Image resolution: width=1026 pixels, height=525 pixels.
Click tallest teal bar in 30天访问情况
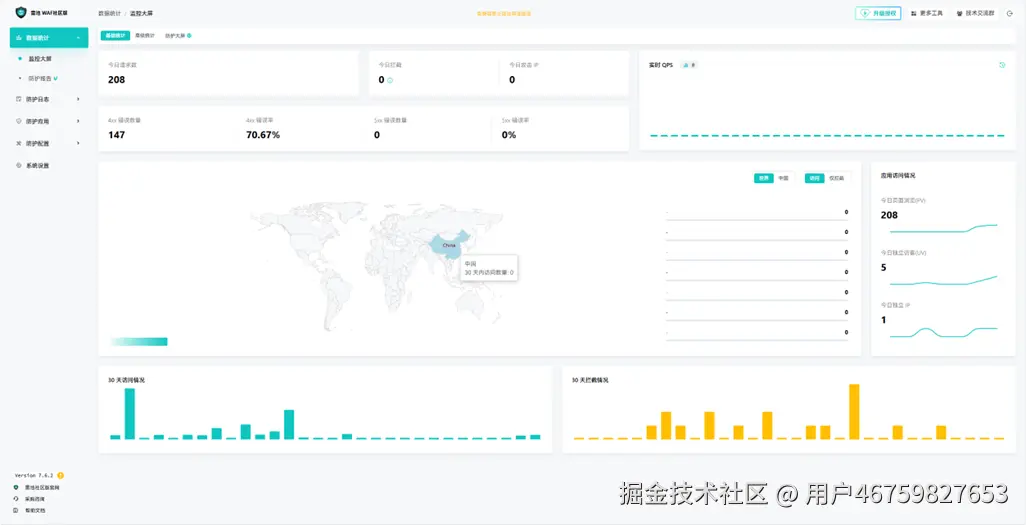[130, 414]
